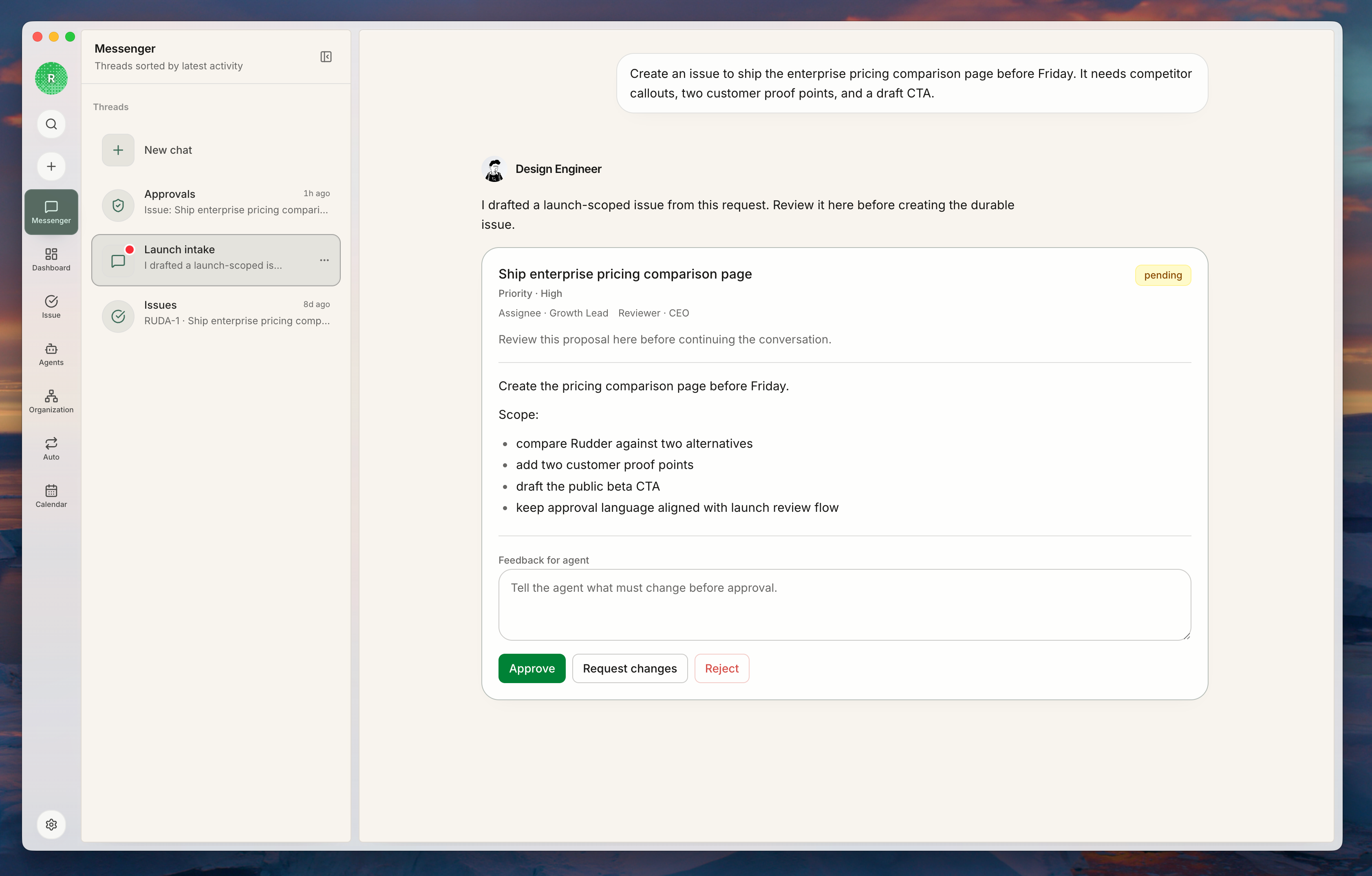Click 'Assignee · Growth Lead' text

pos(553,313)
